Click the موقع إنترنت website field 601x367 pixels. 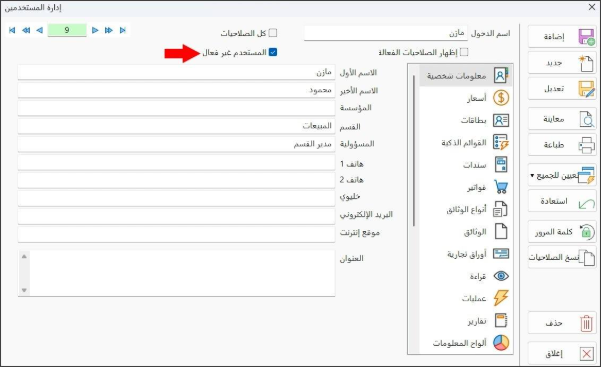tap(176, 234)
